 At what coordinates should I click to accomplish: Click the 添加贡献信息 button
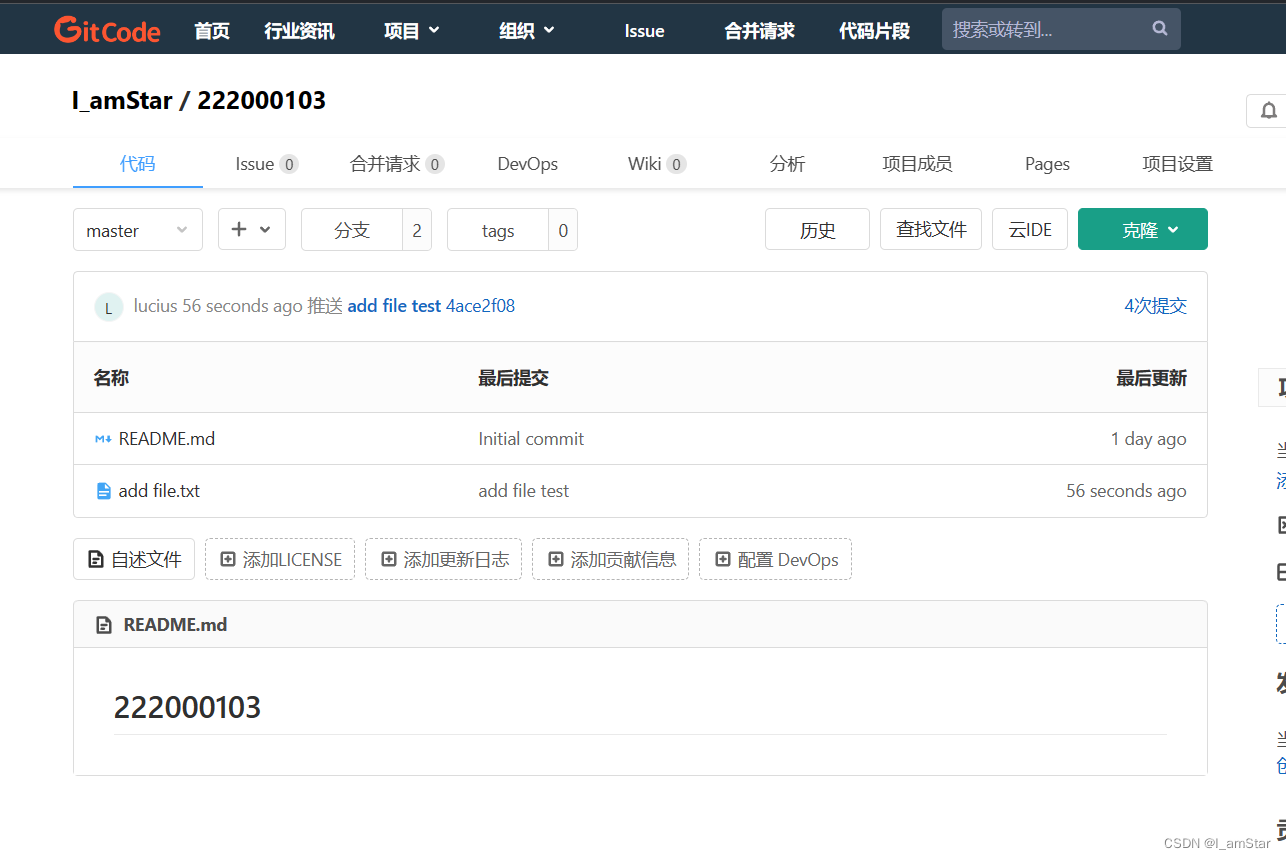pyautogui.click(x=610, y=559)
